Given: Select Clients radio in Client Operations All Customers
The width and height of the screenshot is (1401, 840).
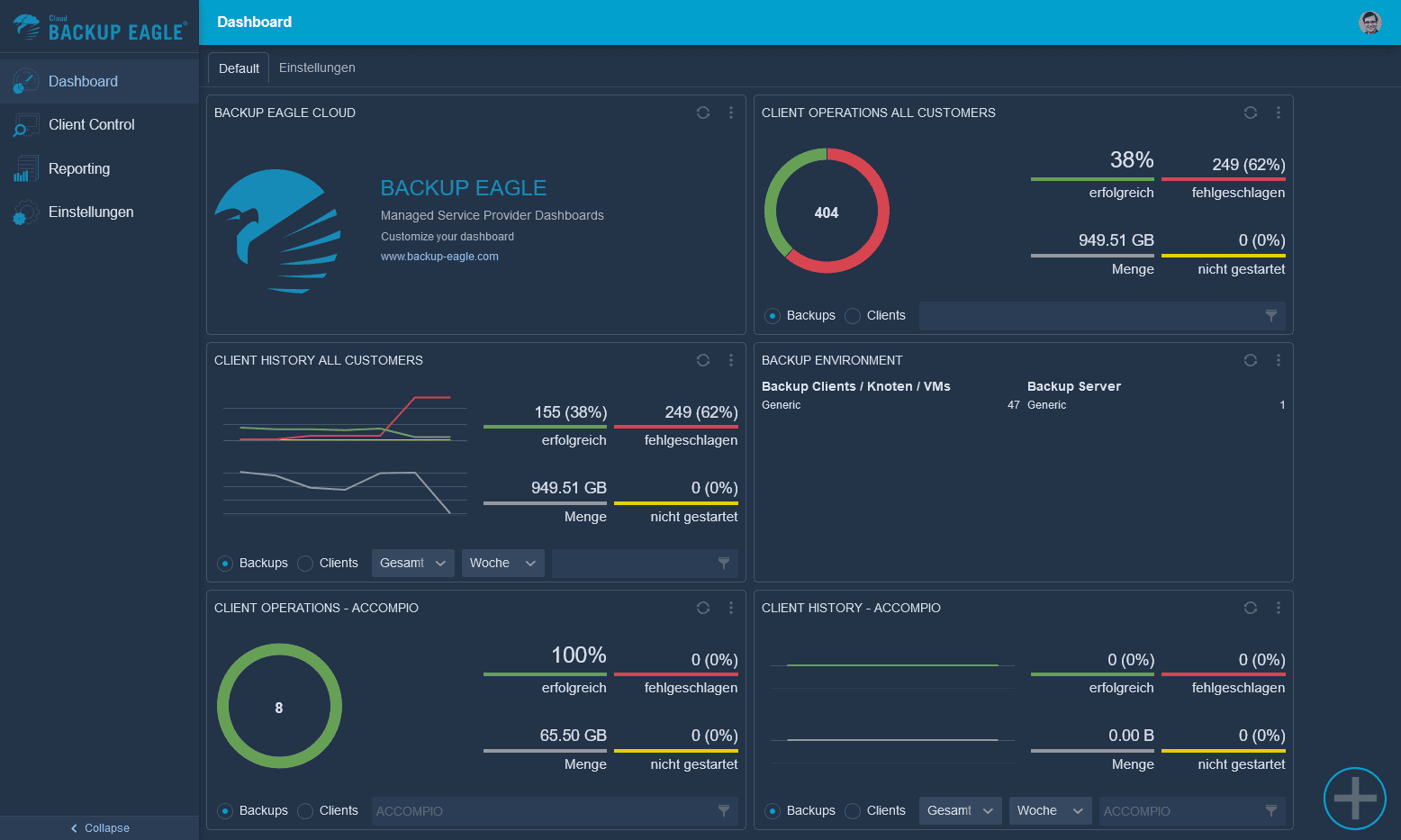Looking at the screenshot, I should click(x=853, y=316).
